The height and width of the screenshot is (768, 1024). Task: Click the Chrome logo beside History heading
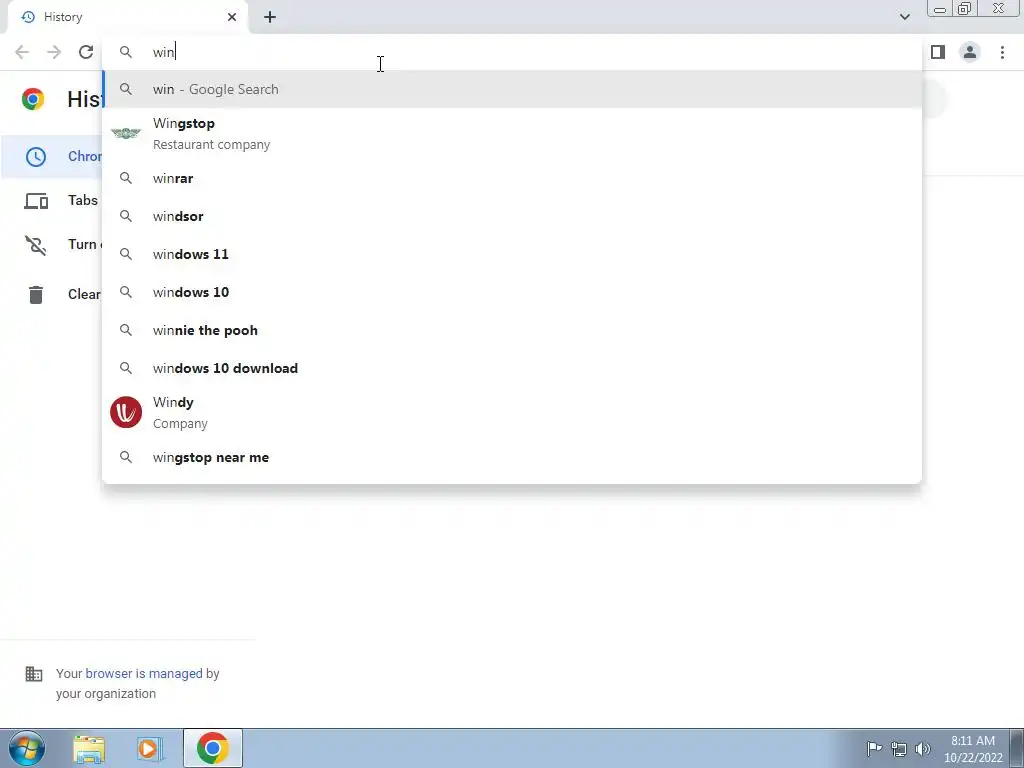(x=33, y=99)
